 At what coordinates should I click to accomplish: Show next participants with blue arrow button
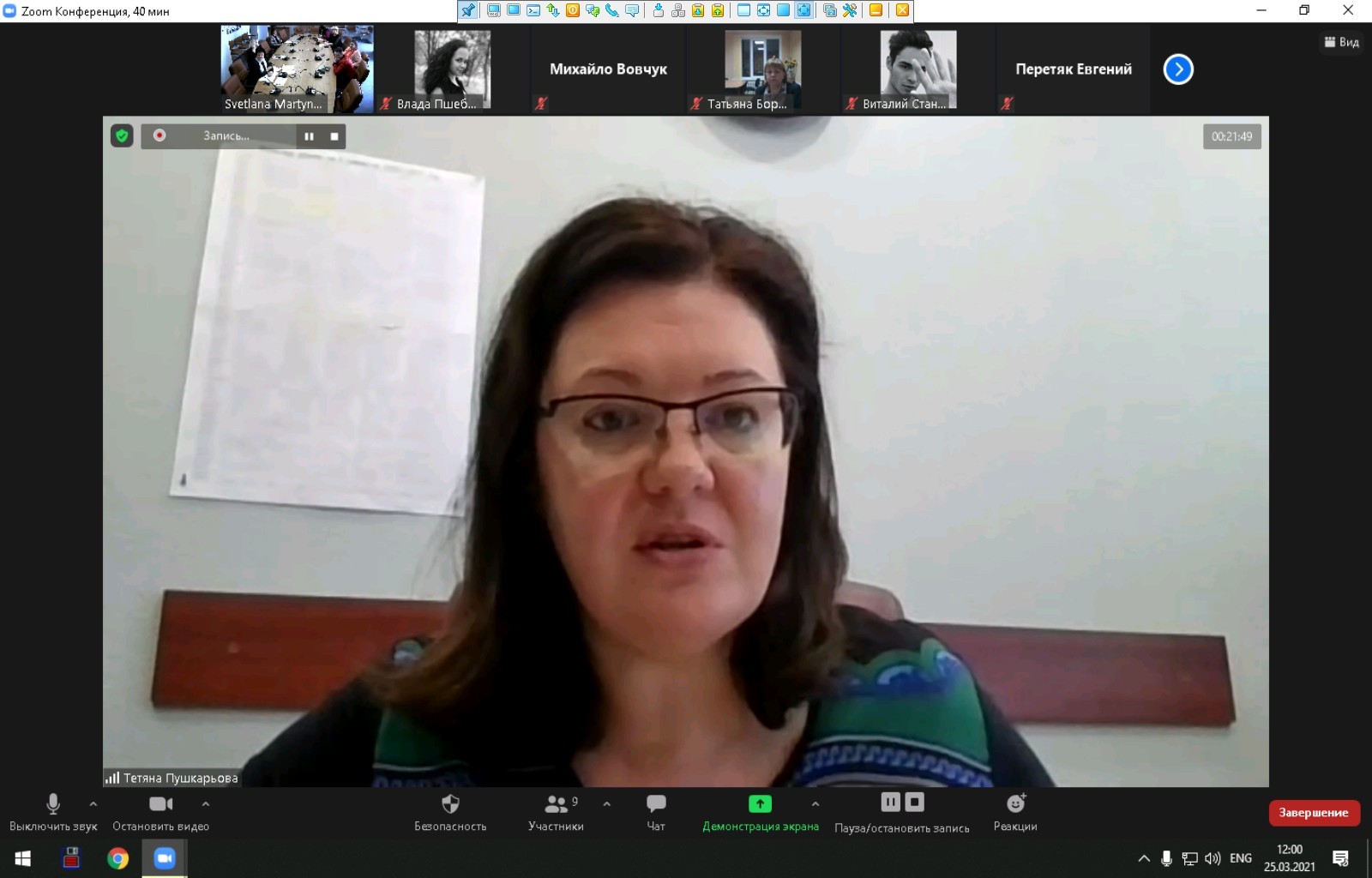(x=1178, y=69)
